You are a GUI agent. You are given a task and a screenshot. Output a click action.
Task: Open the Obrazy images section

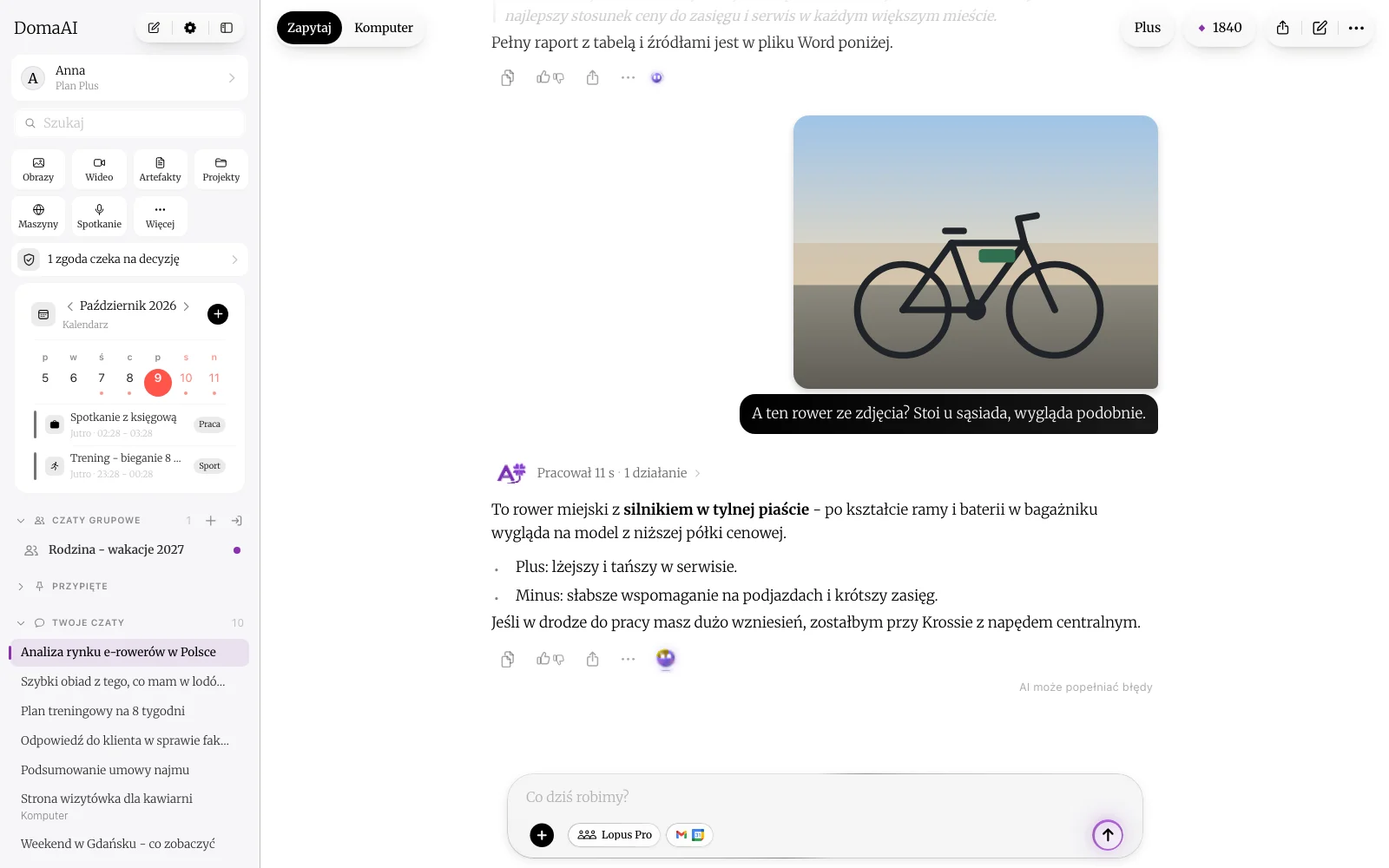[x=38, y=169]
